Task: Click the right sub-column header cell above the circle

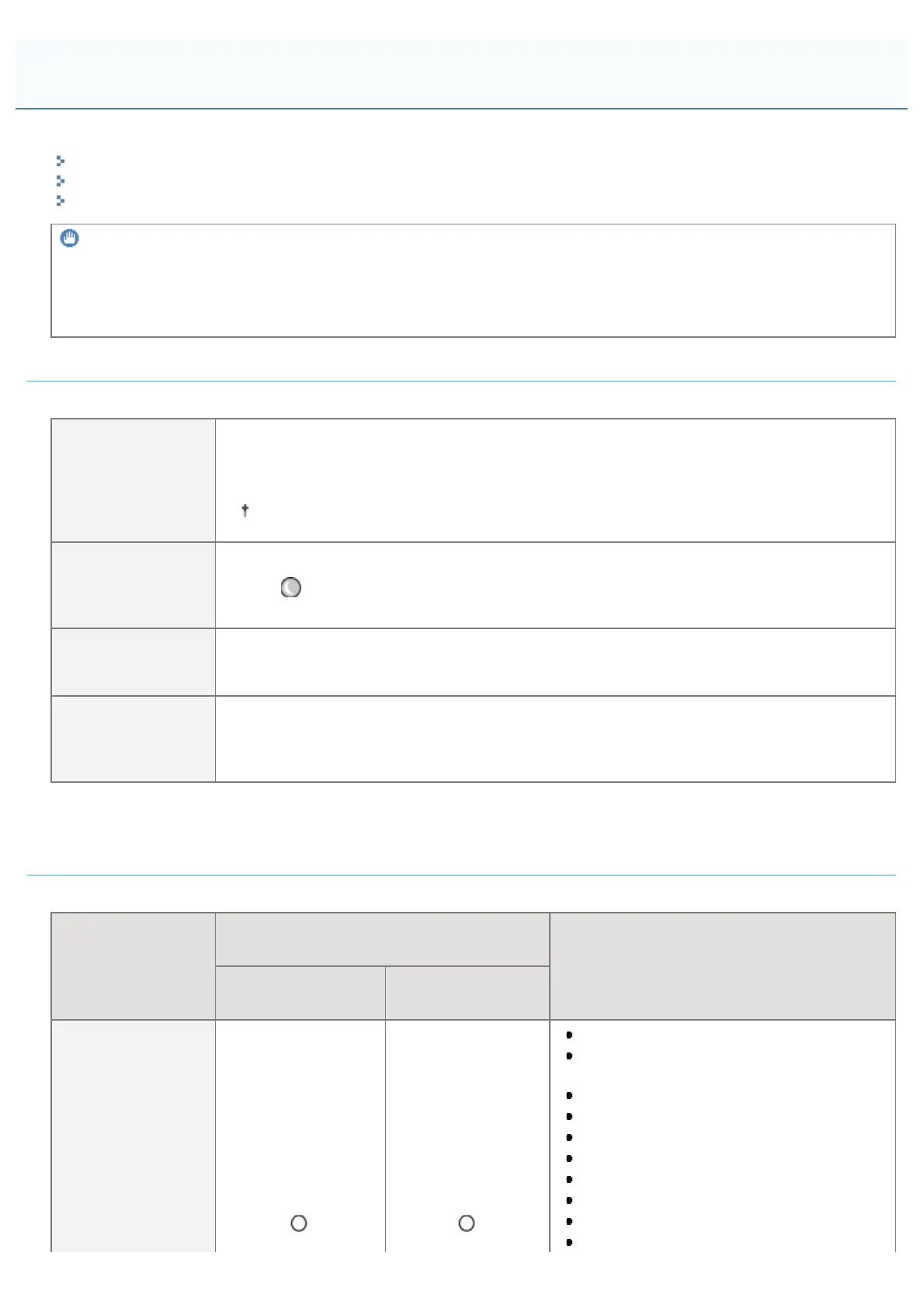Action: point(467,993)
